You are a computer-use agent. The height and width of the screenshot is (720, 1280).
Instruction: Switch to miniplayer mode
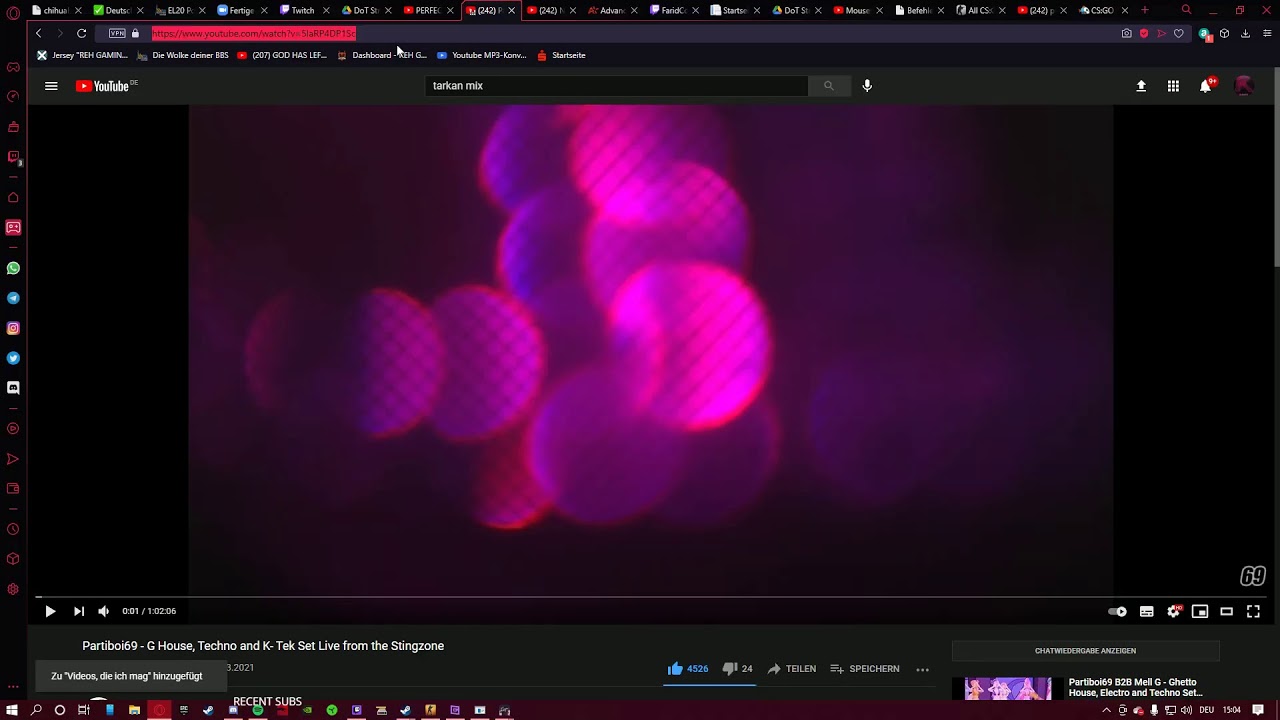coord(1200,611)
